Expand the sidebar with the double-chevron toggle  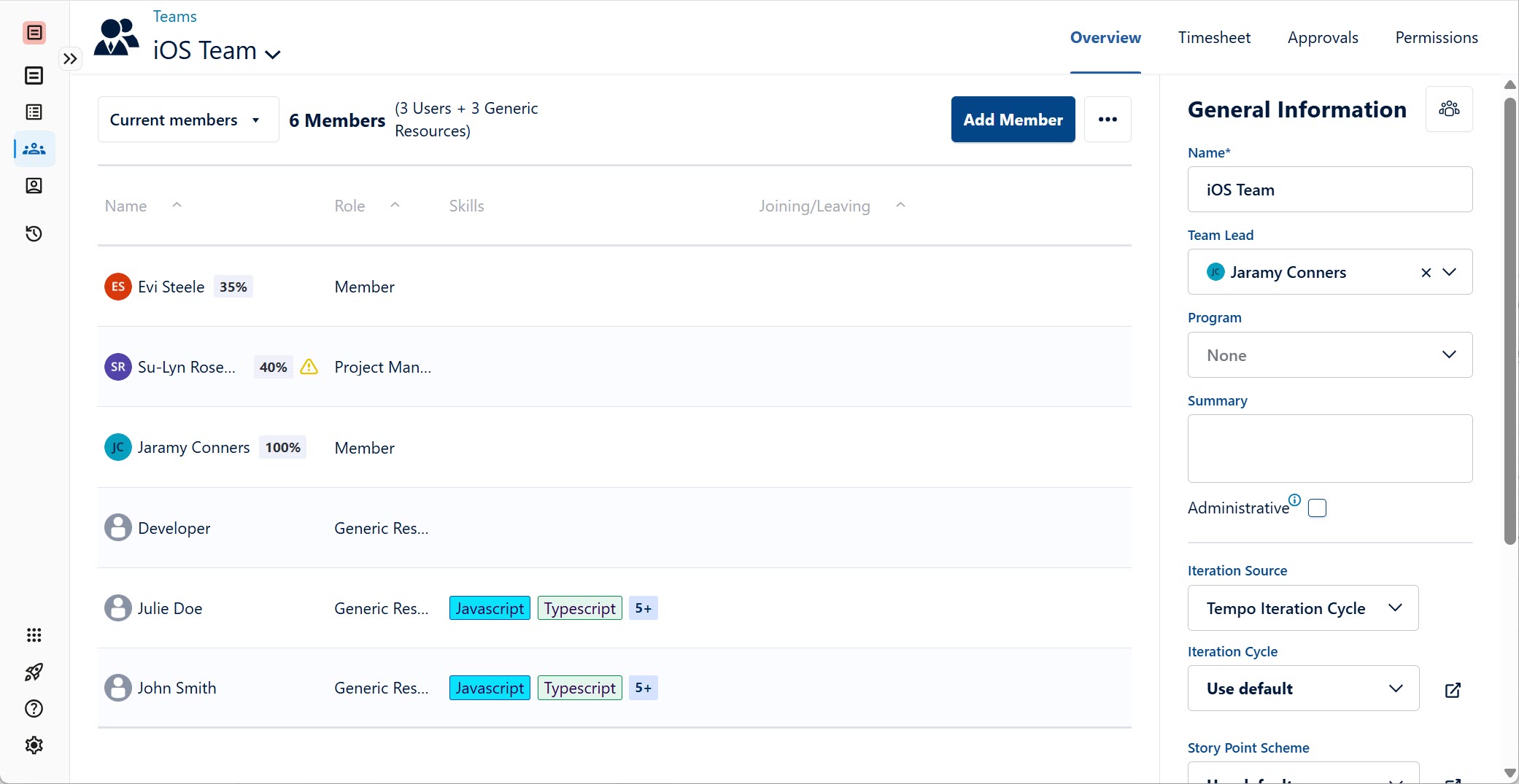[x=70, y=58]
